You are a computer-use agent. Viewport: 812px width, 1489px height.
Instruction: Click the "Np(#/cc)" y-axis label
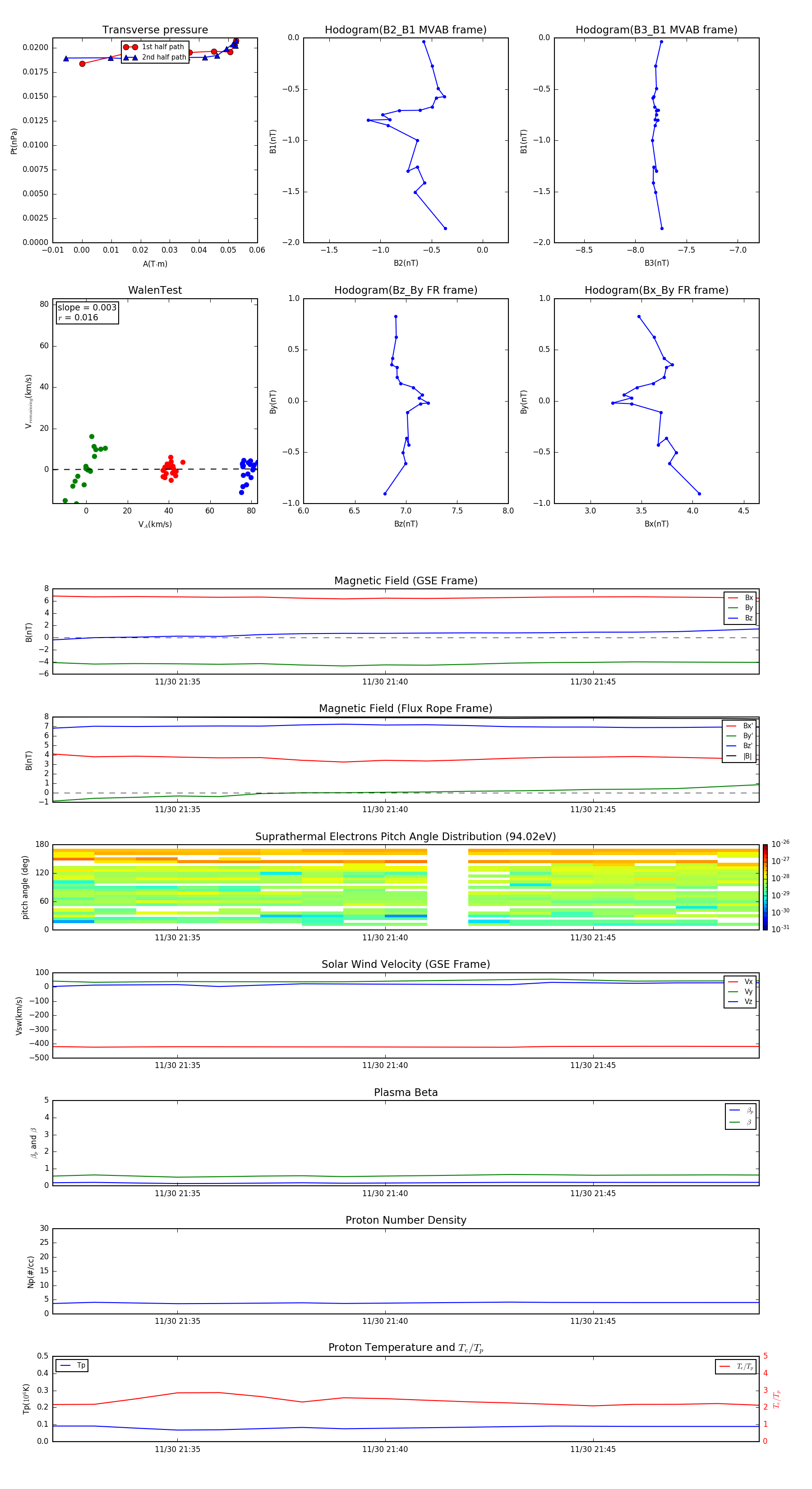point(31,1272)
